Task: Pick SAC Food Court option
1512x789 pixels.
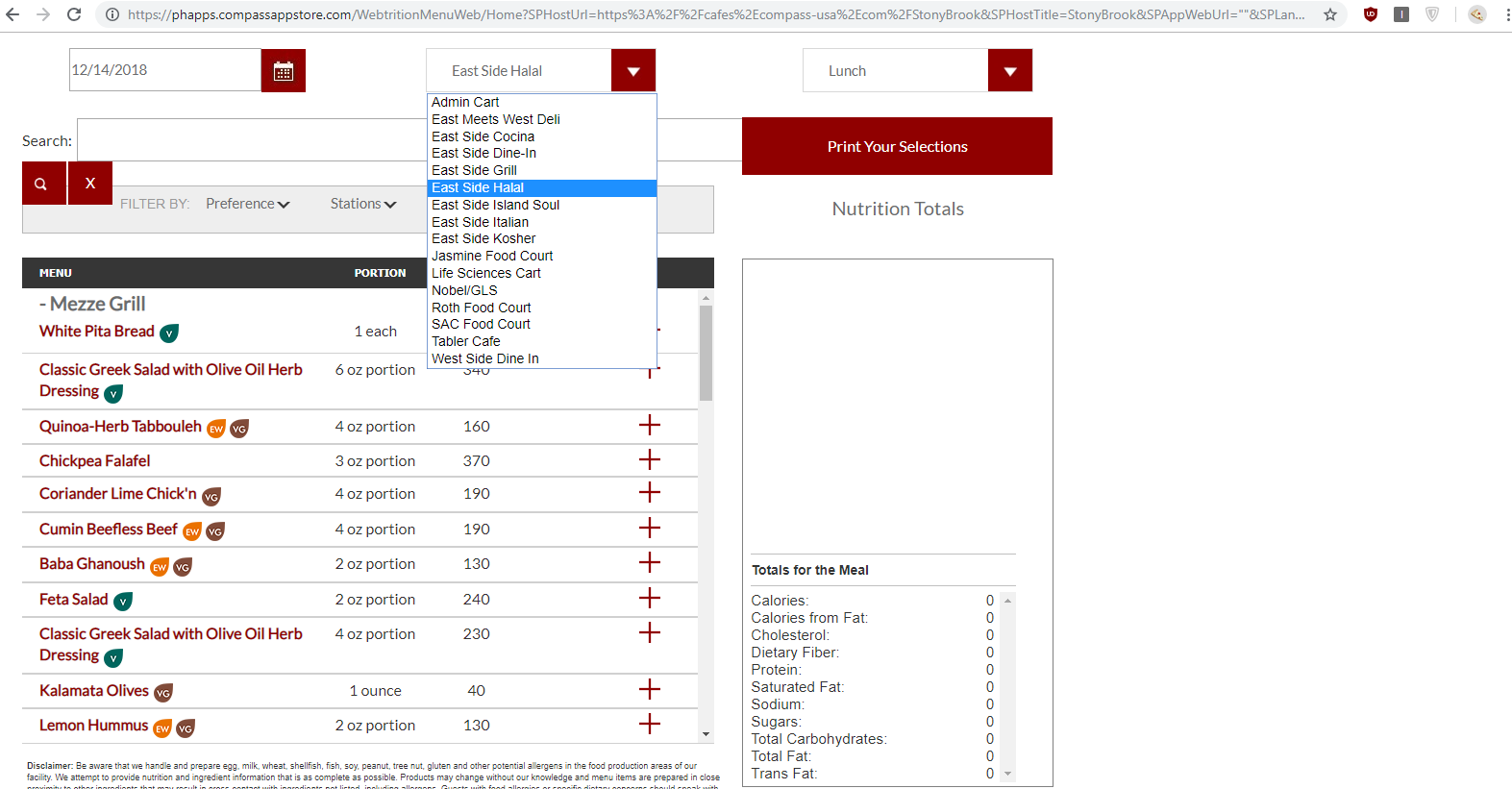Action: tap(542, 324)
